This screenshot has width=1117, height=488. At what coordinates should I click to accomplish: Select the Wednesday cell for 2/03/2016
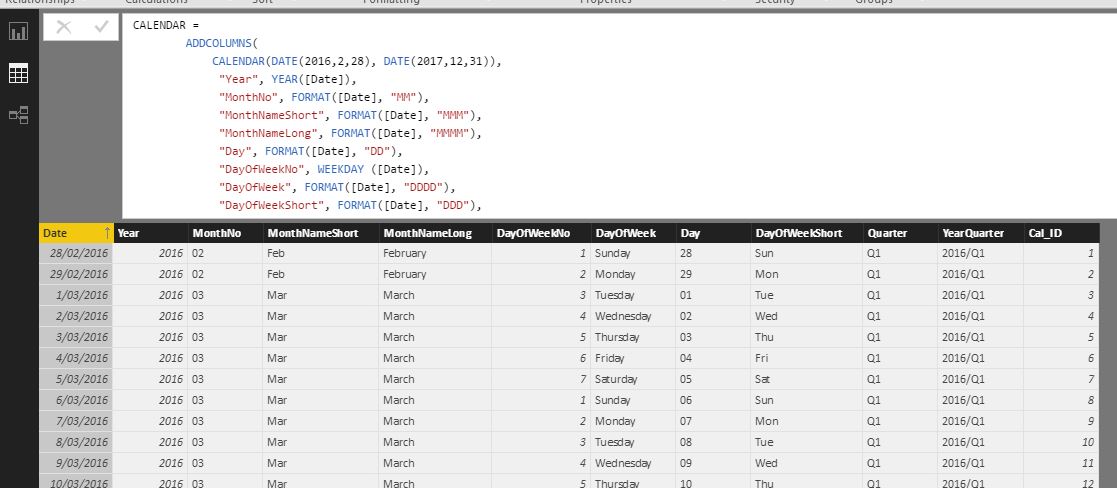click(633, 316)
